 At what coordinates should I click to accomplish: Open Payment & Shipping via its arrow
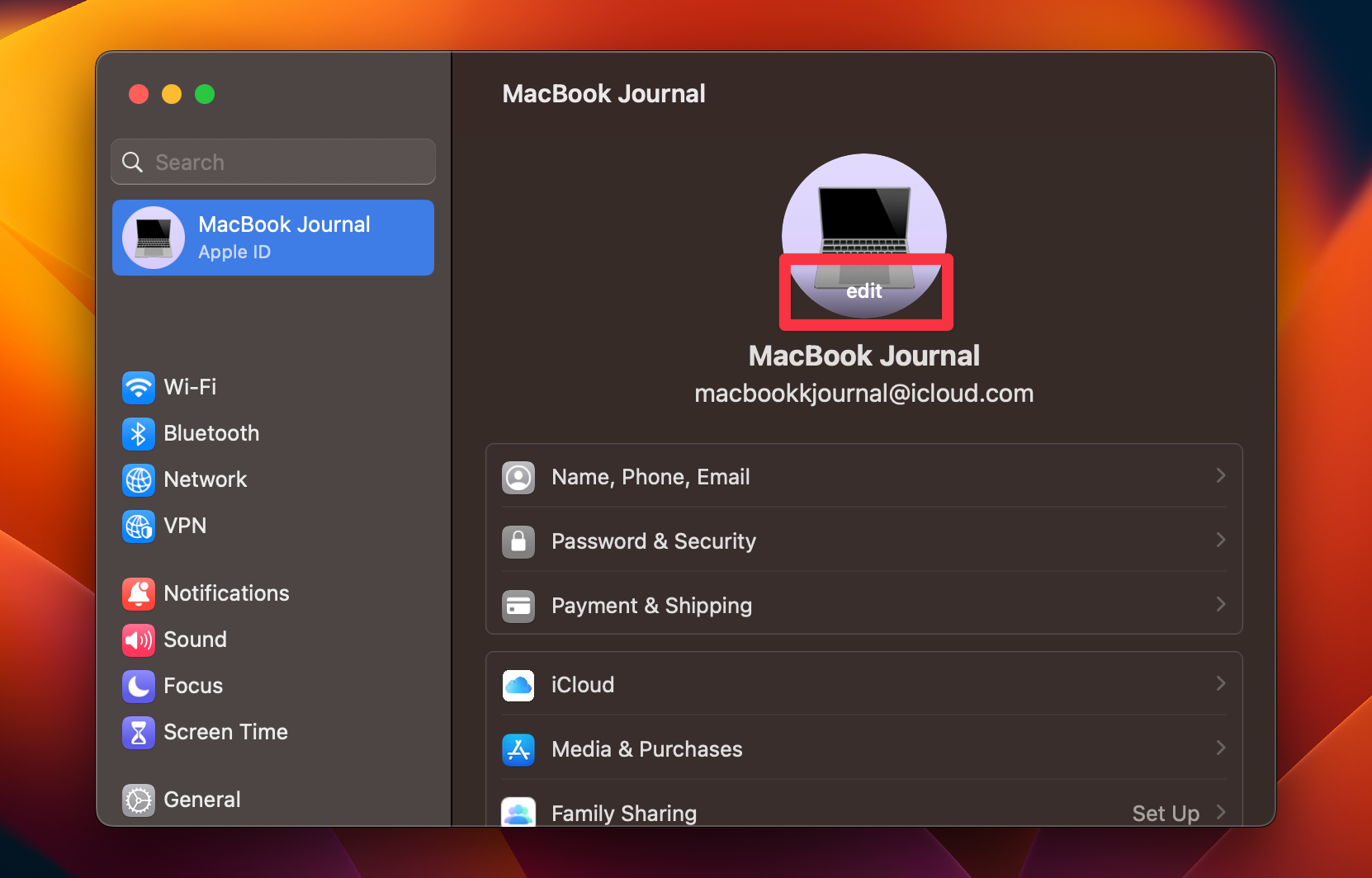pyautogui.click(x=1220, y=605)
